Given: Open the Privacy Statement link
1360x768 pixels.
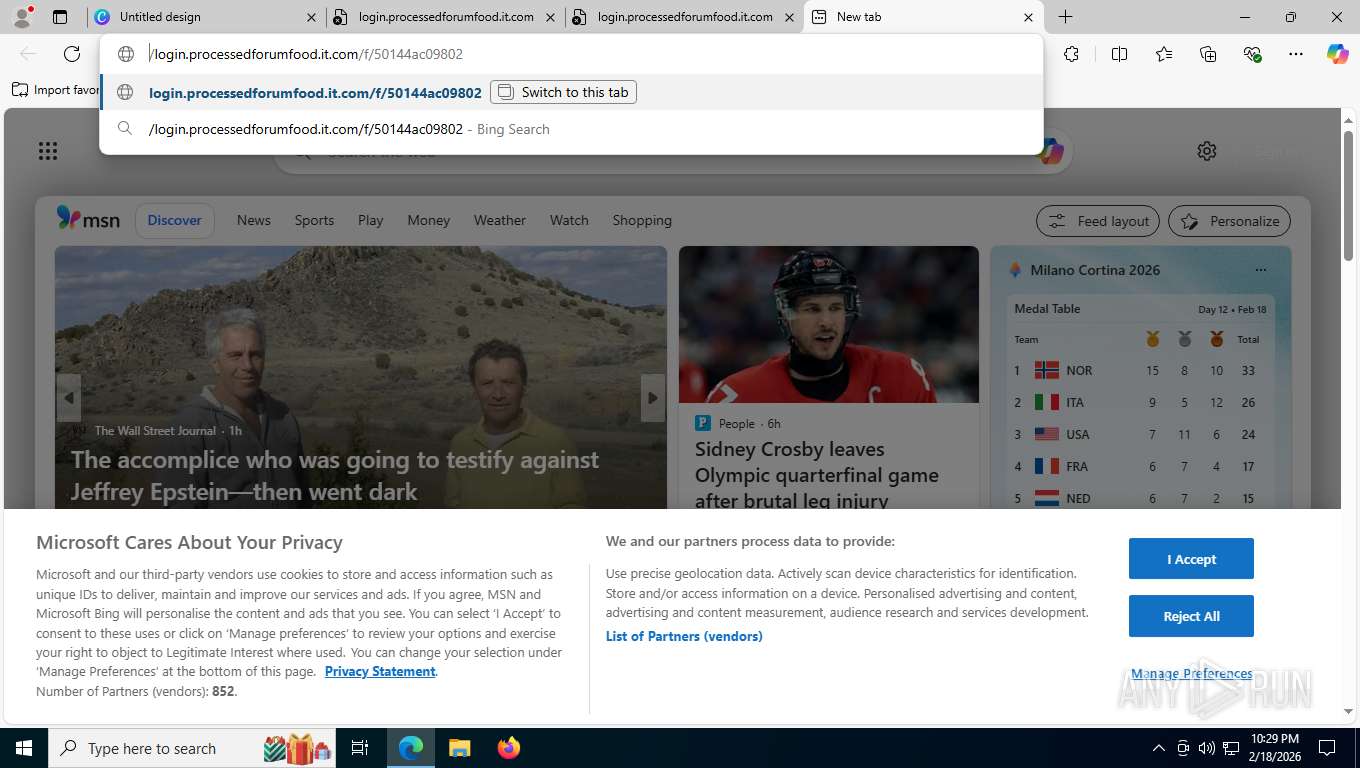Looking at the screenshot, I should [x=380, y=671].
